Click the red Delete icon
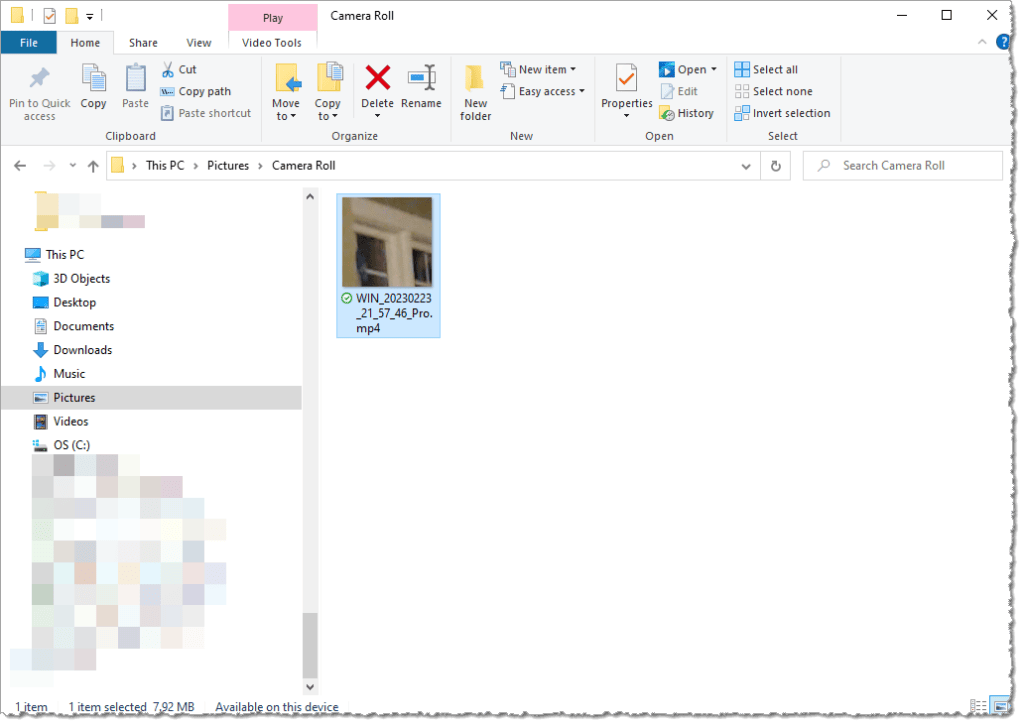Screen dimensions: 1024x727 377,80
